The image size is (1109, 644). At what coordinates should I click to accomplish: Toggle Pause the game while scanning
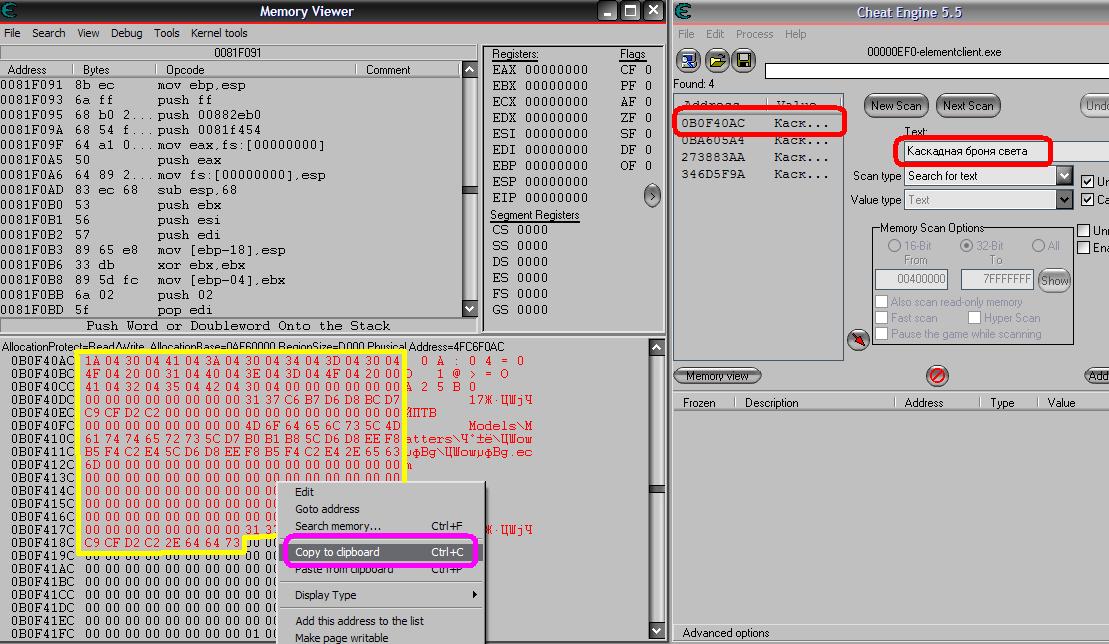(x=882, y=334)
